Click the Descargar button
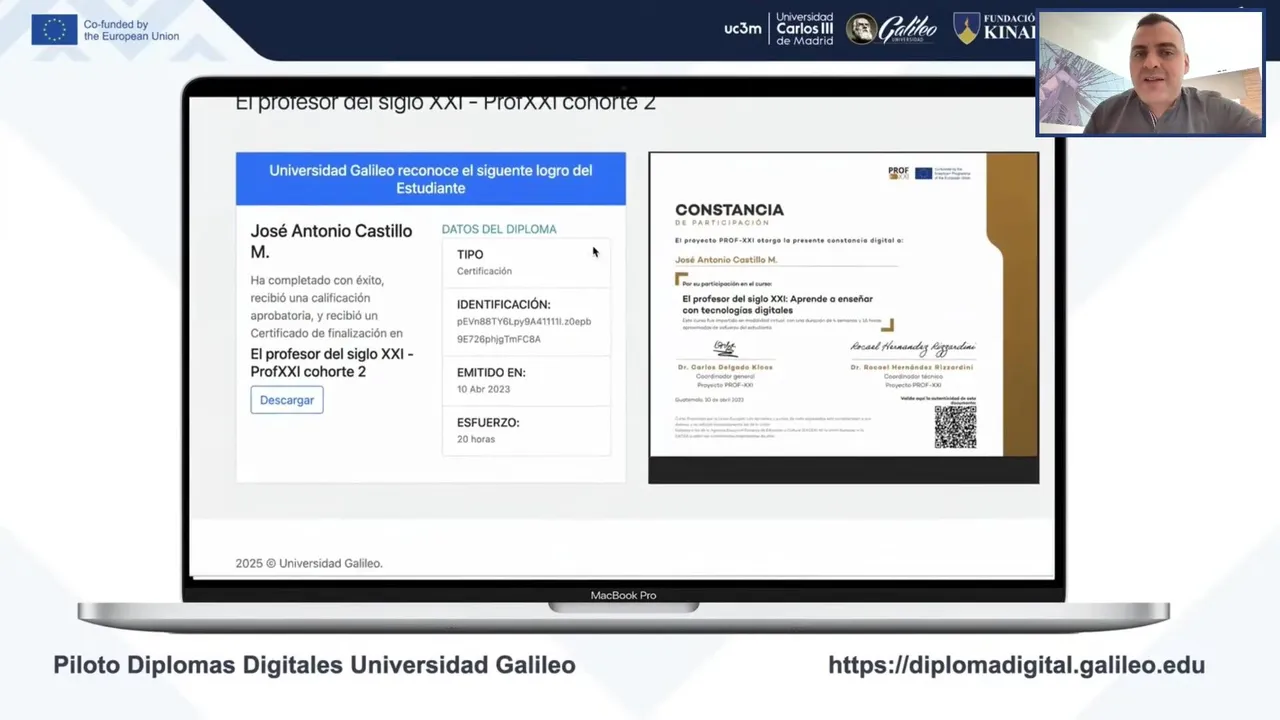 [287, 400]
